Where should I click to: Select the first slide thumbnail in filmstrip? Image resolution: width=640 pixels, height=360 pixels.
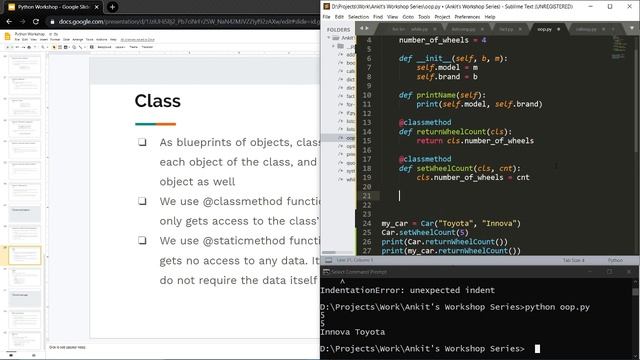(x=24, y=64)
